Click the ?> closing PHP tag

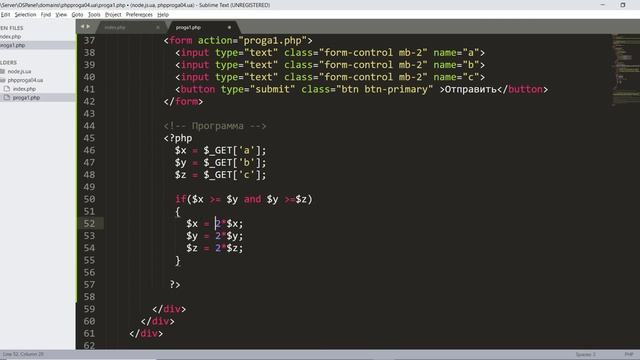click(175, 284)
